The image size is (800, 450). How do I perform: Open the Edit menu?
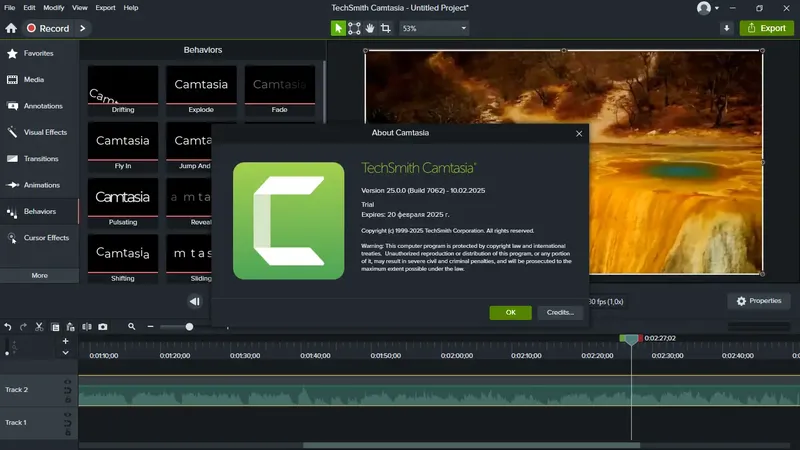(x=29, y=8)
